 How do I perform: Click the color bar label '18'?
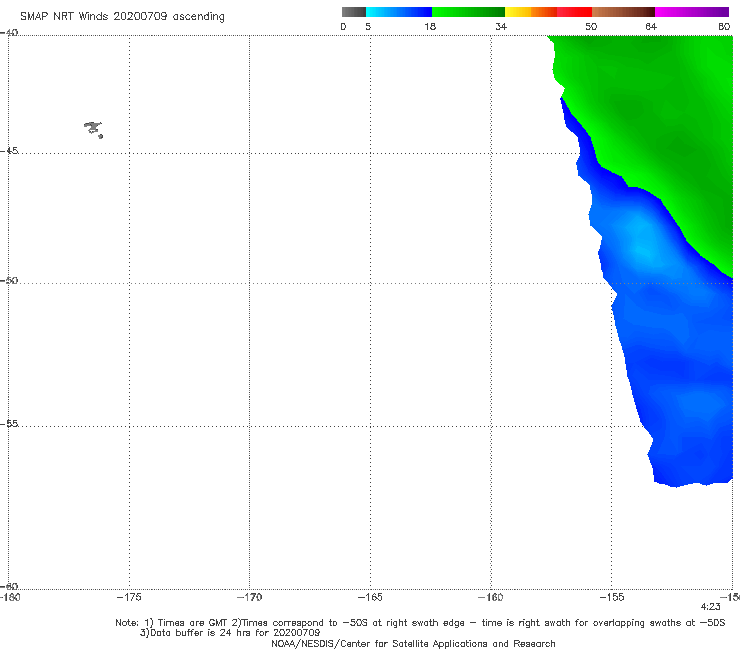click(429, 26)
